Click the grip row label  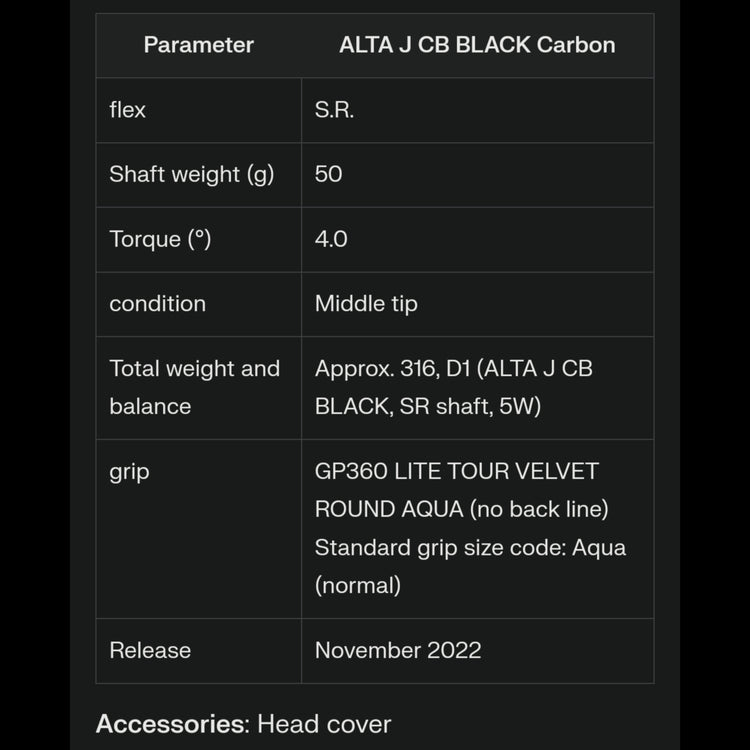(x=129, y=471)
